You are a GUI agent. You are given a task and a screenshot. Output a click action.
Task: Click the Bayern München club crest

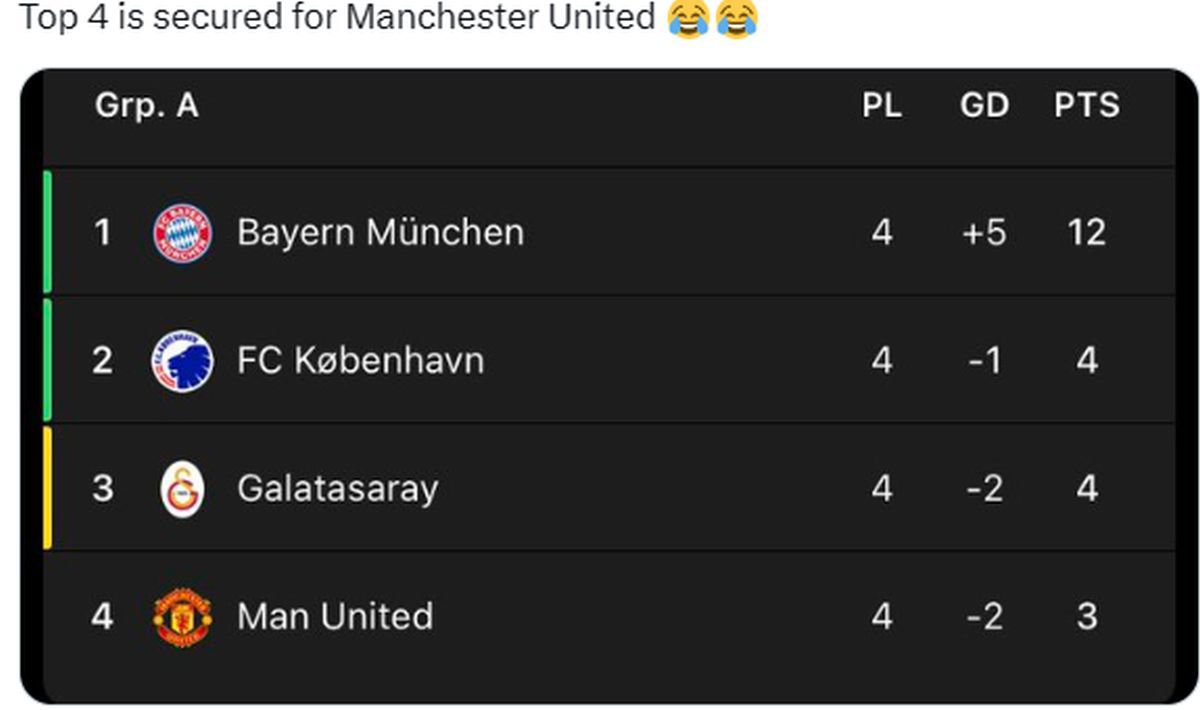(182, 231)
